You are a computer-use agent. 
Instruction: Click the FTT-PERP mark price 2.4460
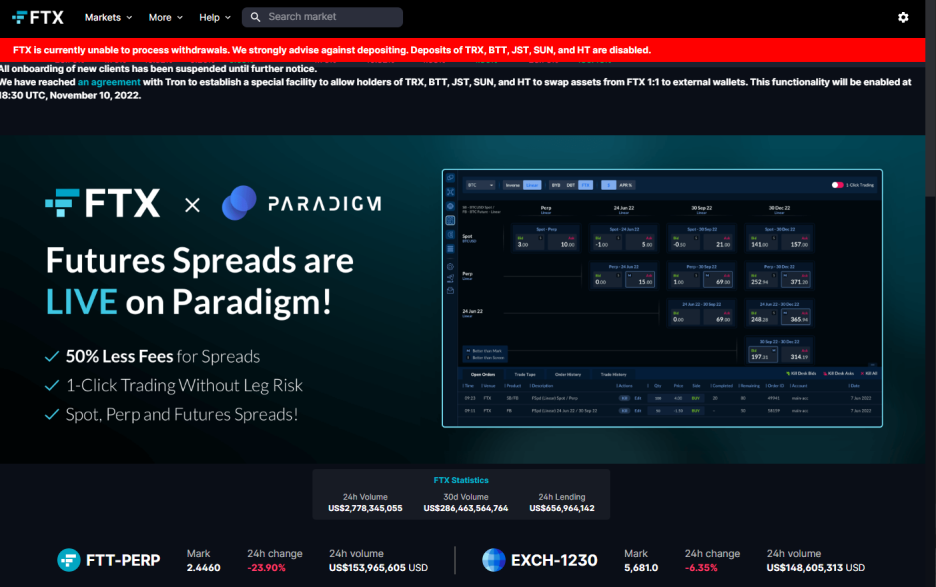point(204,568)
